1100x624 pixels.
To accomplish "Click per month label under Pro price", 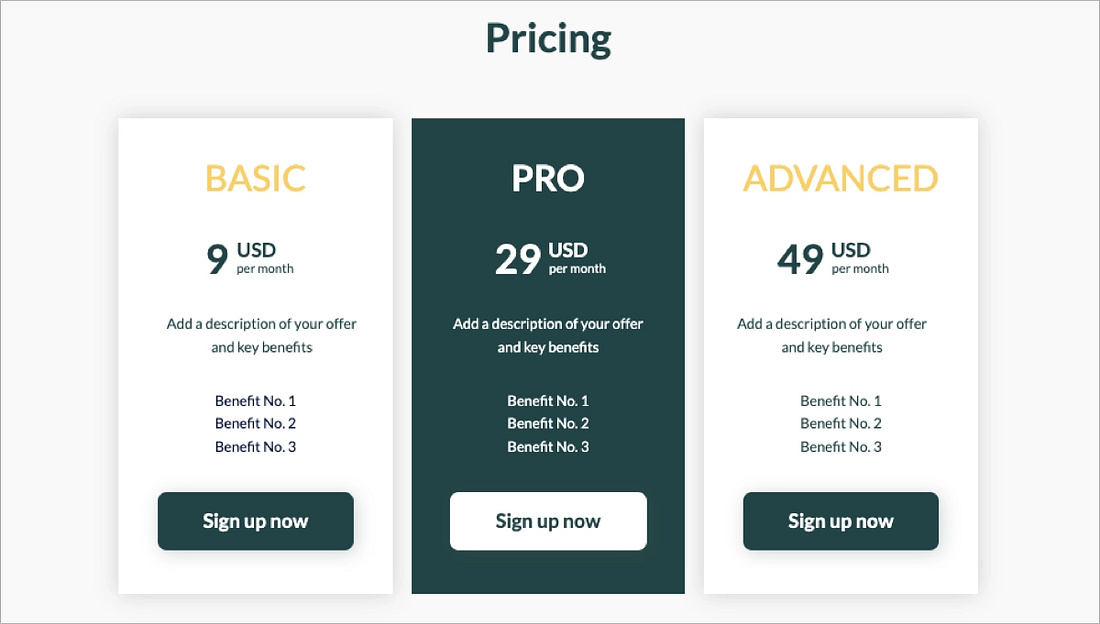I will (x=580, y=268).
